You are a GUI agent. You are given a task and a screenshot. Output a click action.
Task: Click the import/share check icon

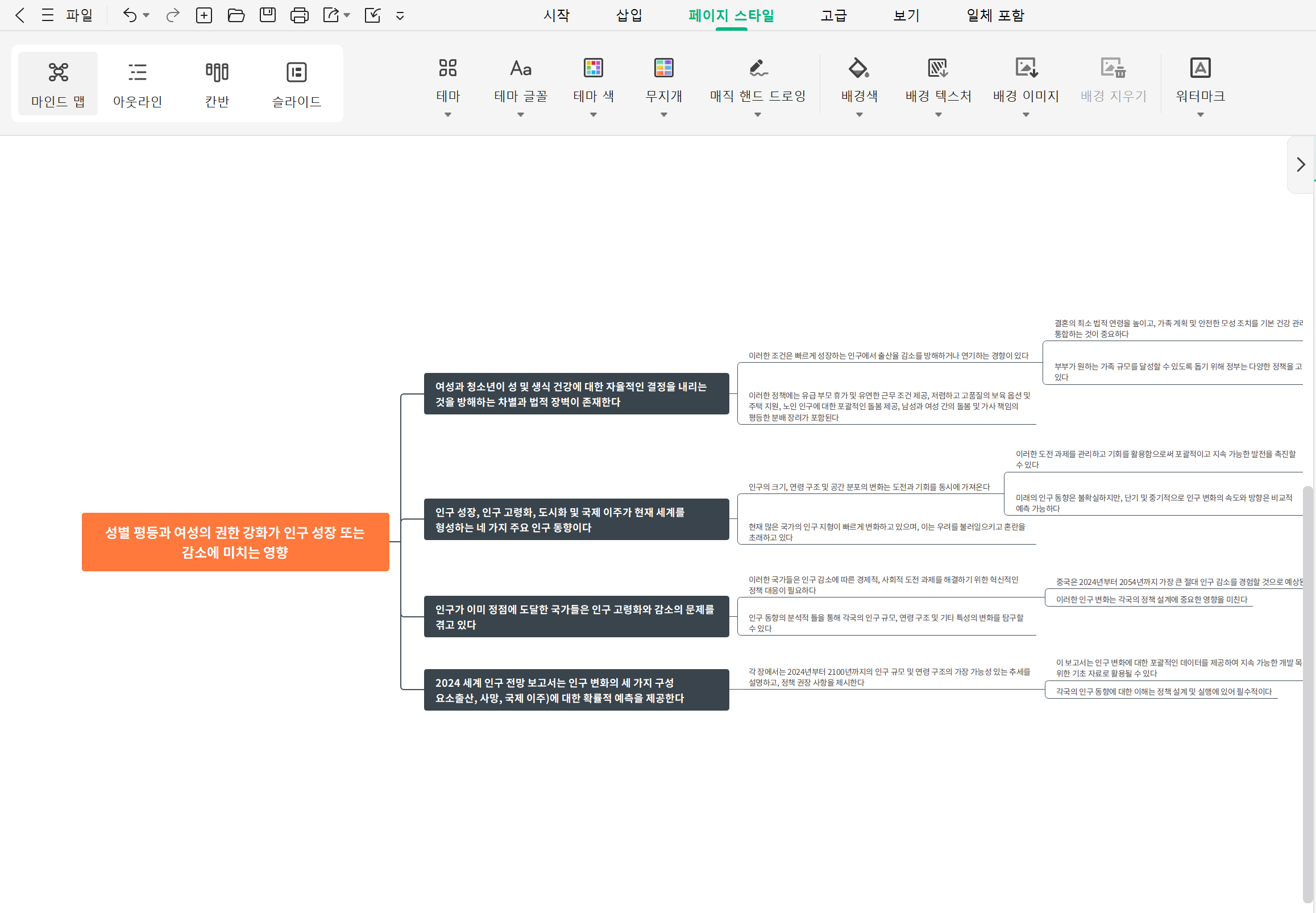(x=372, y=15)
